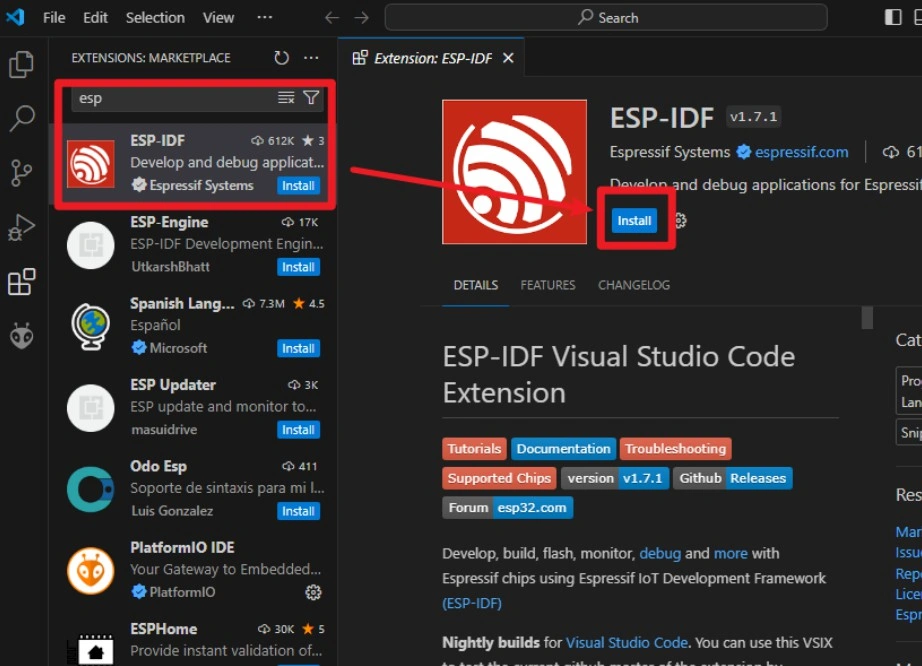Switch to the CHANGELOG tab
This screenshot has height=666, width=922.
pyautogui.click(x=634, y=285)
